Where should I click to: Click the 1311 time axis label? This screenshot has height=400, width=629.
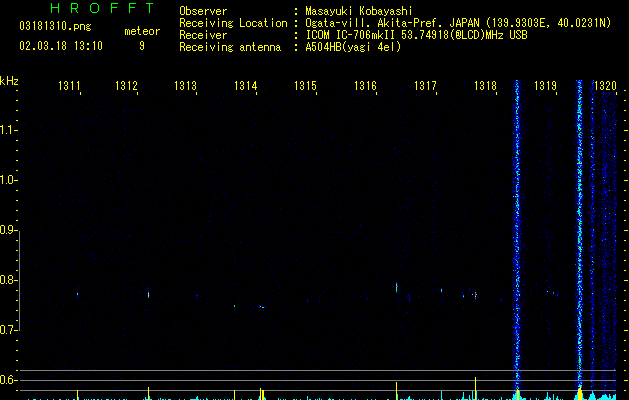(x=69, y=86)
